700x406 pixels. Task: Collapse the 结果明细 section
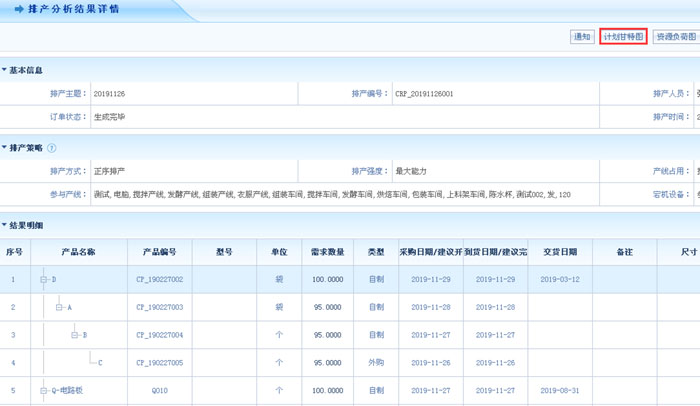coord(5,225)
